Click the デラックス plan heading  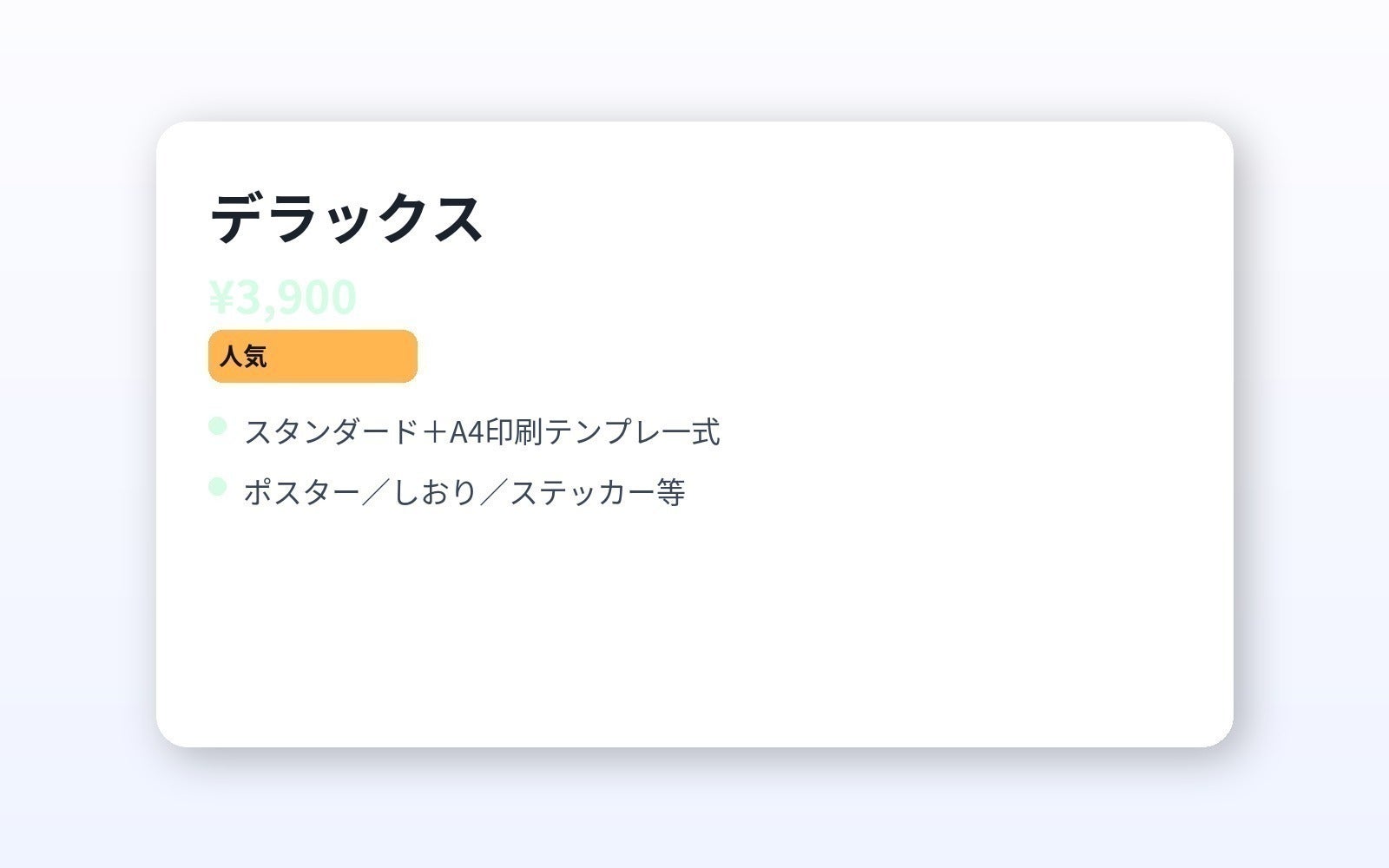point(346,218)
